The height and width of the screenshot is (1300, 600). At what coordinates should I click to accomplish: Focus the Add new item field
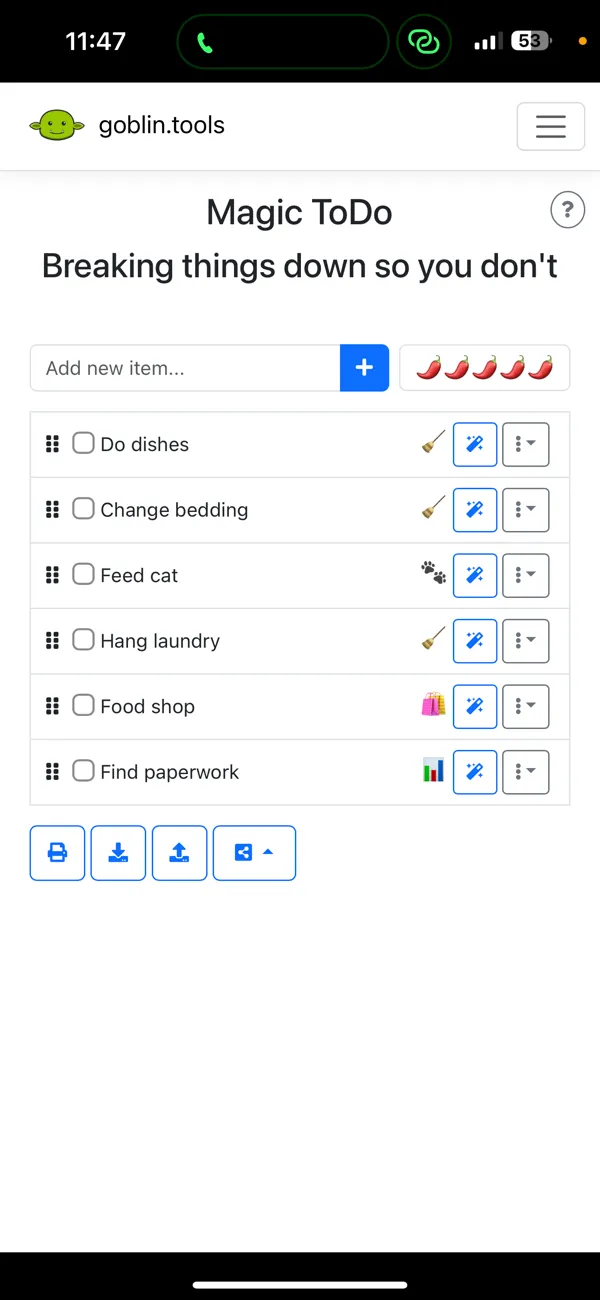coord(186,368)
